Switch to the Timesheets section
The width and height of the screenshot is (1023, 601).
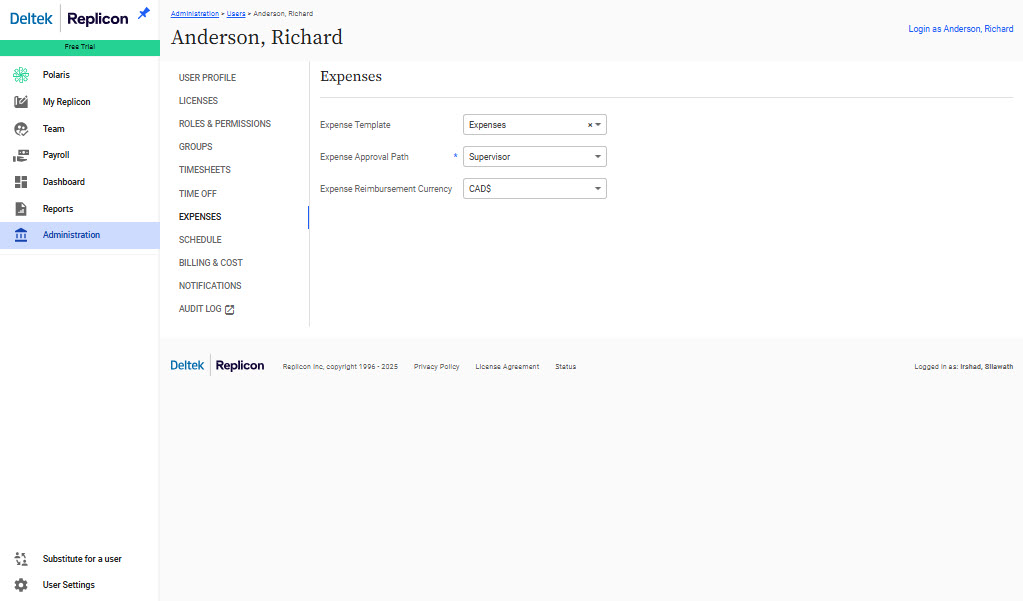[x=204, y=170]
